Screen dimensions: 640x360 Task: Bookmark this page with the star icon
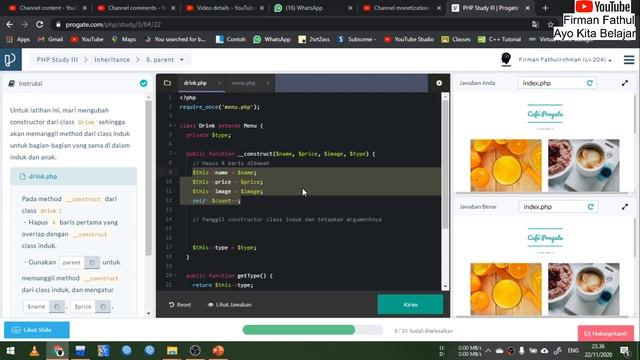click(x=550, y=24)
